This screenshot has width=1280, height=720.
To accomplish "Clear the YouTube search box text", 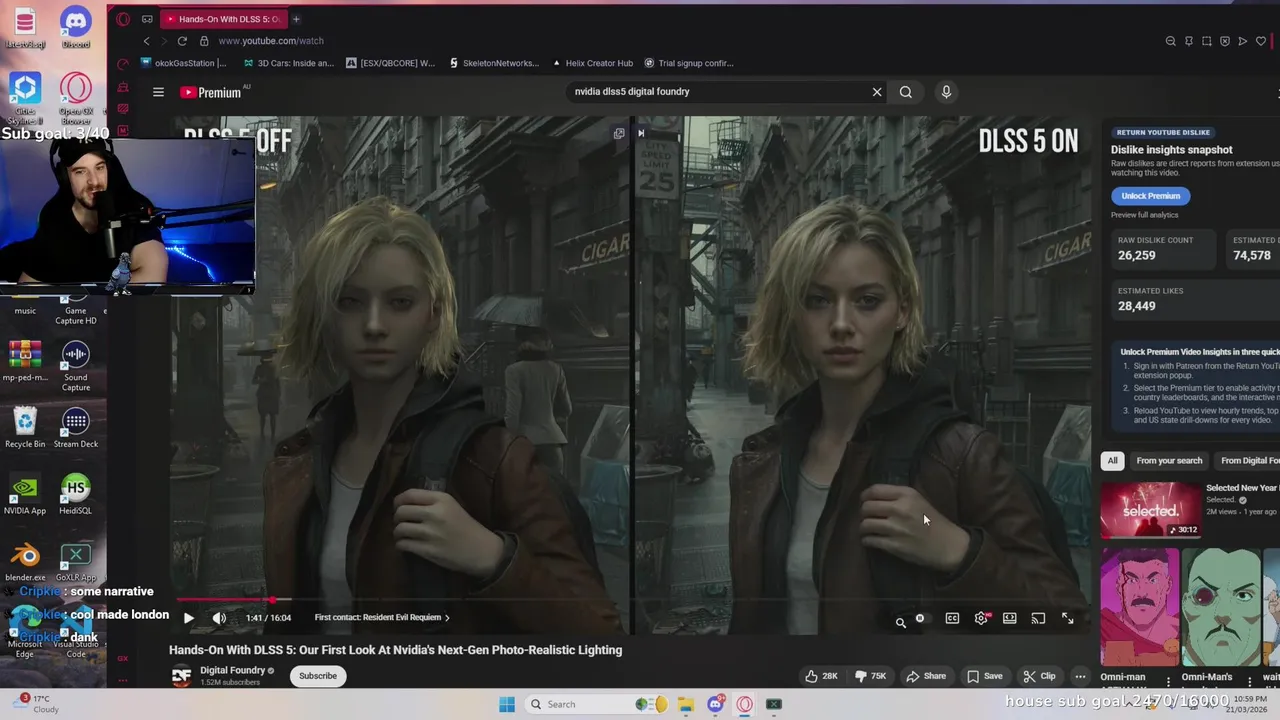I will (877, 92).
